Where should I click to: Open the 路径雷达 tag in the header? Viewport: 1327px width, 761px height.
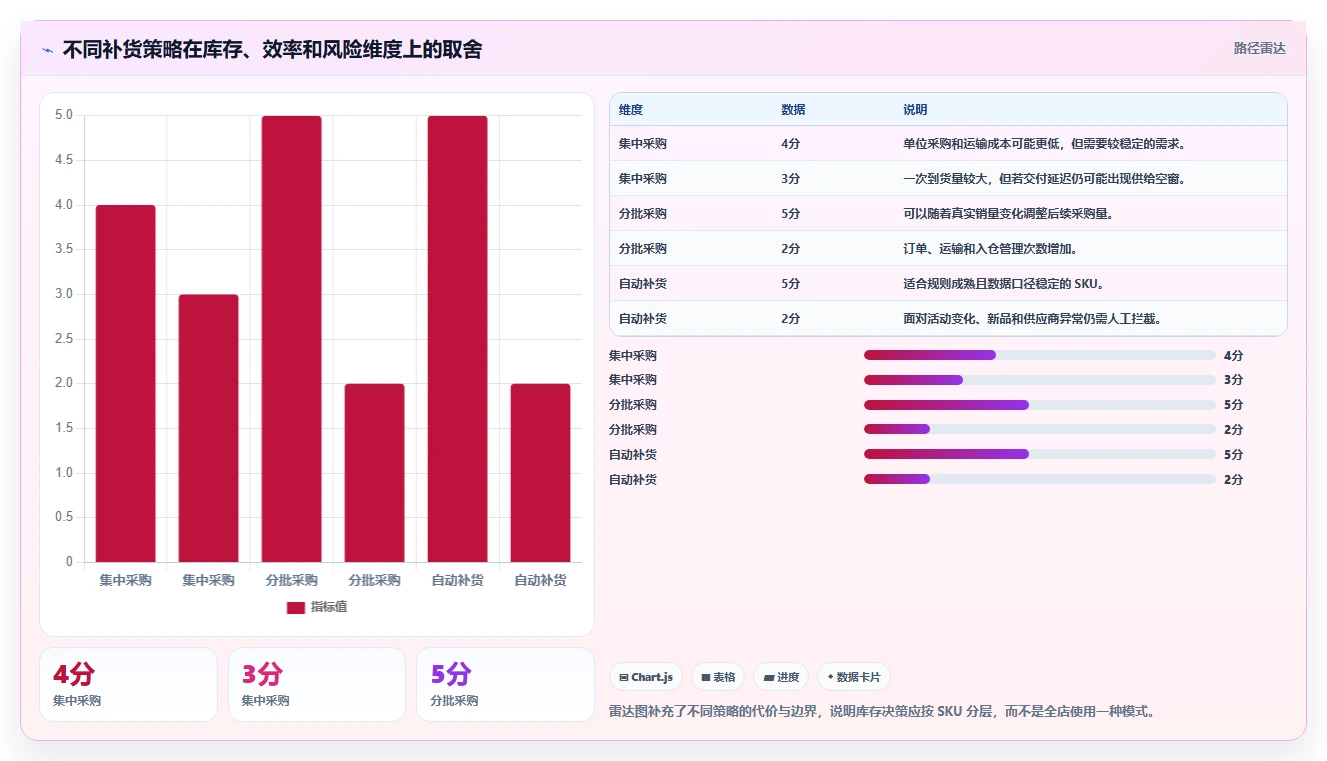[x=1259, y=48]
